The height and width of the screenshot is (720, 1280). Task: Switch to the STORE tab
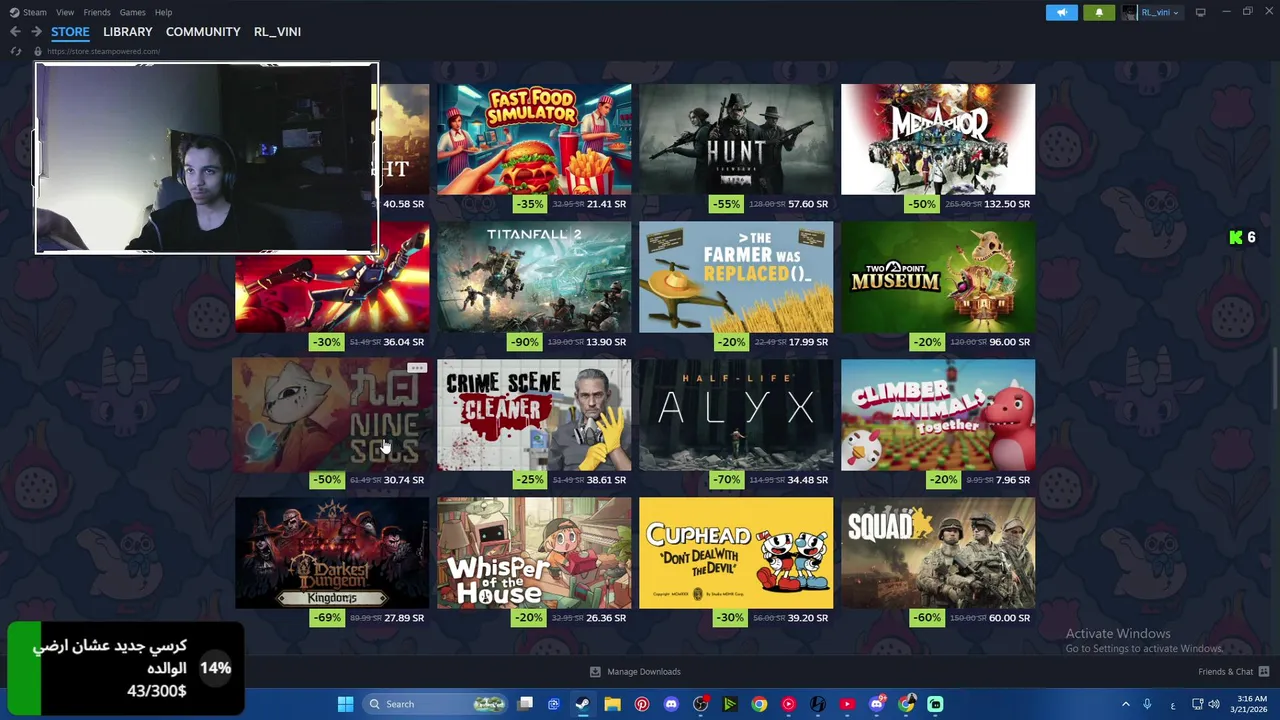click(x=70, y=32)
